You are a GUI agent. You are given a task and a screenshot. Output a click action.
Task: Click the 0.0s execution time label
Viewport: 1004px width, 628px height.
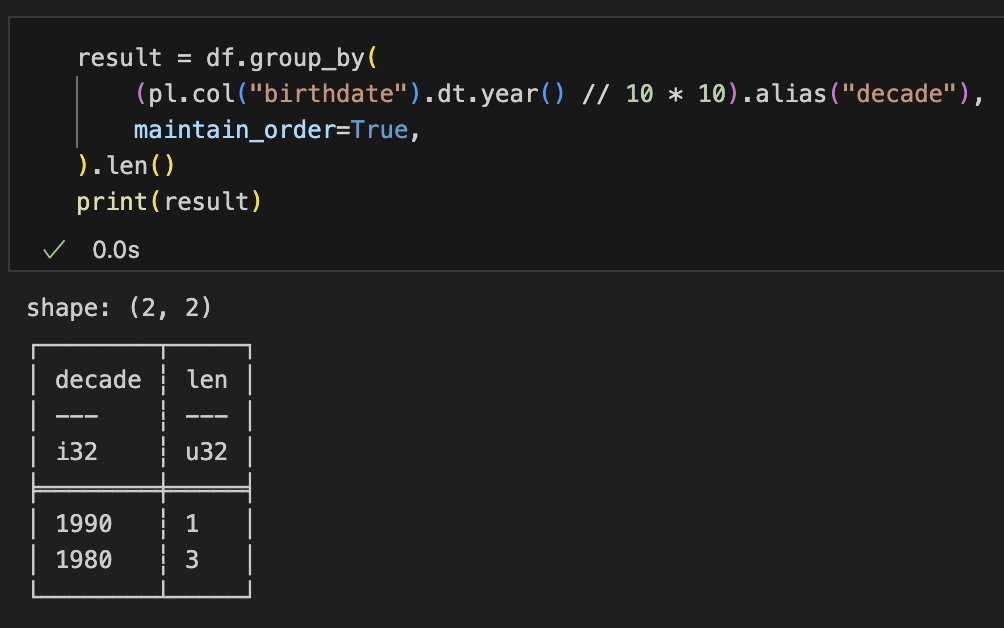(116, 250)
